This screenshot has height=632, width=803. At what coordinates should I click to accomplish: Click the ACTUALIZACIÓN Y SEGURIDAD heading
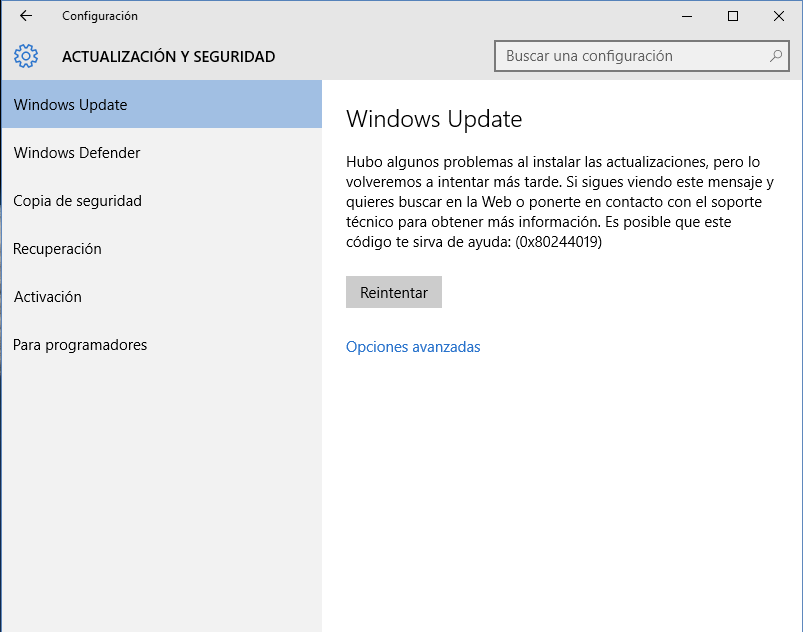coord(168,56)
